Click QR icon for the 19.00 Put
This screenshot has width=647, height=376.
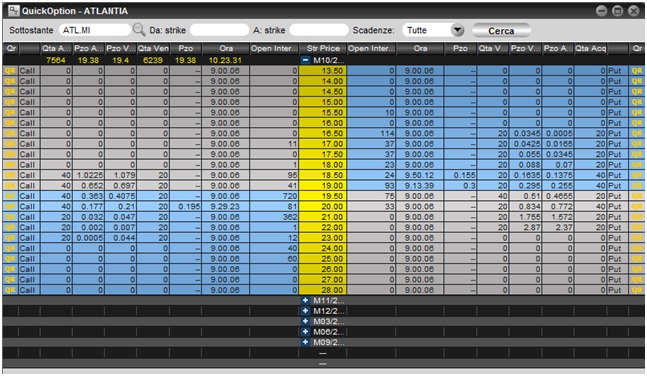tap(637, 186)
